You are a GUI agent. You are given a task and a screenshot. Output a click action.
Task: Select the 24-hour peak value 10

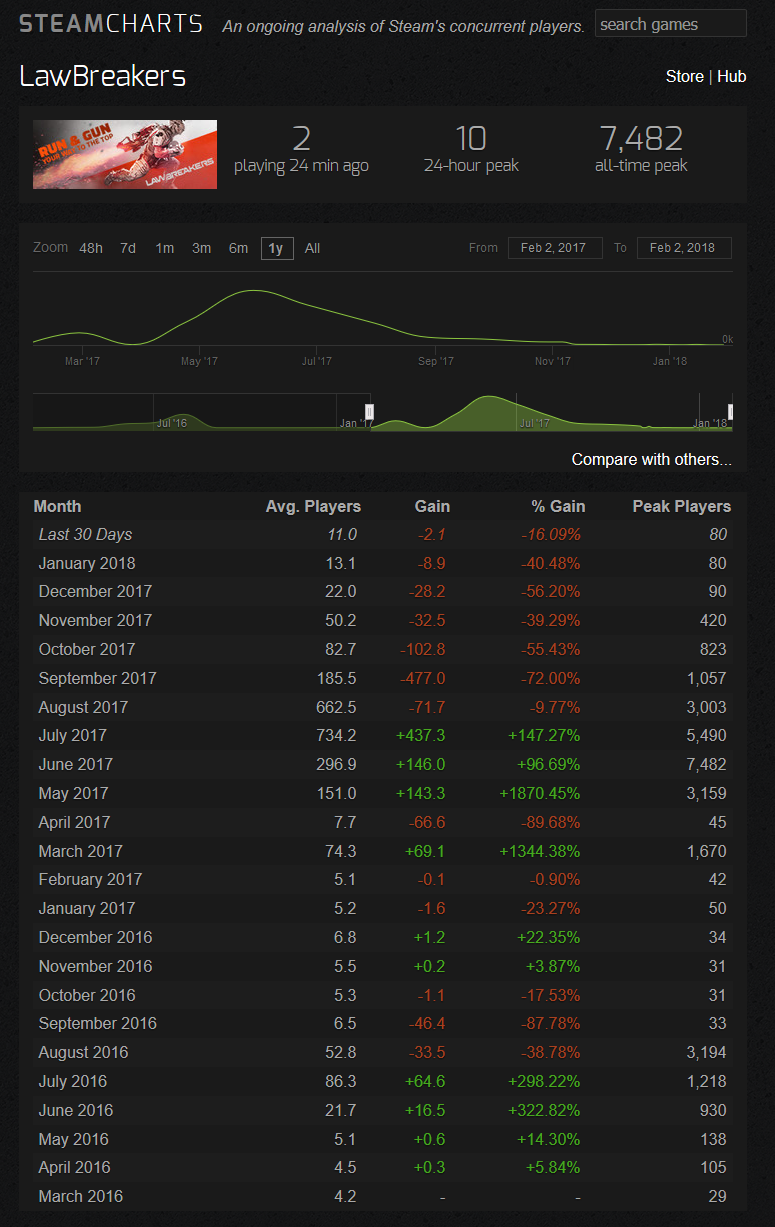pos(471,138)
